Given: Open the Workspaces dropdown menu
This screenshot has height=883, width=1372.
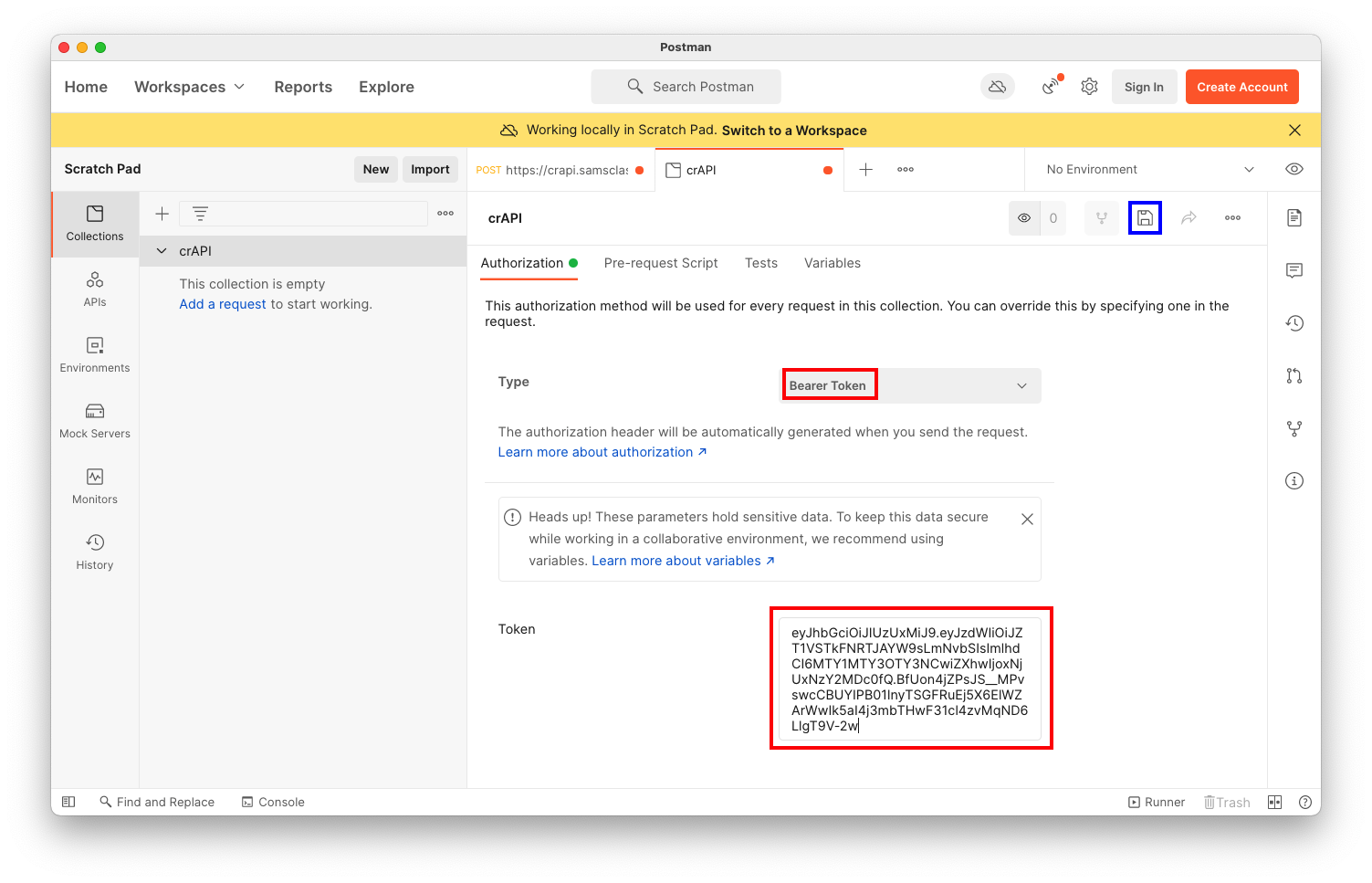Looking at the screenshot, I should (x=190, y=87).
